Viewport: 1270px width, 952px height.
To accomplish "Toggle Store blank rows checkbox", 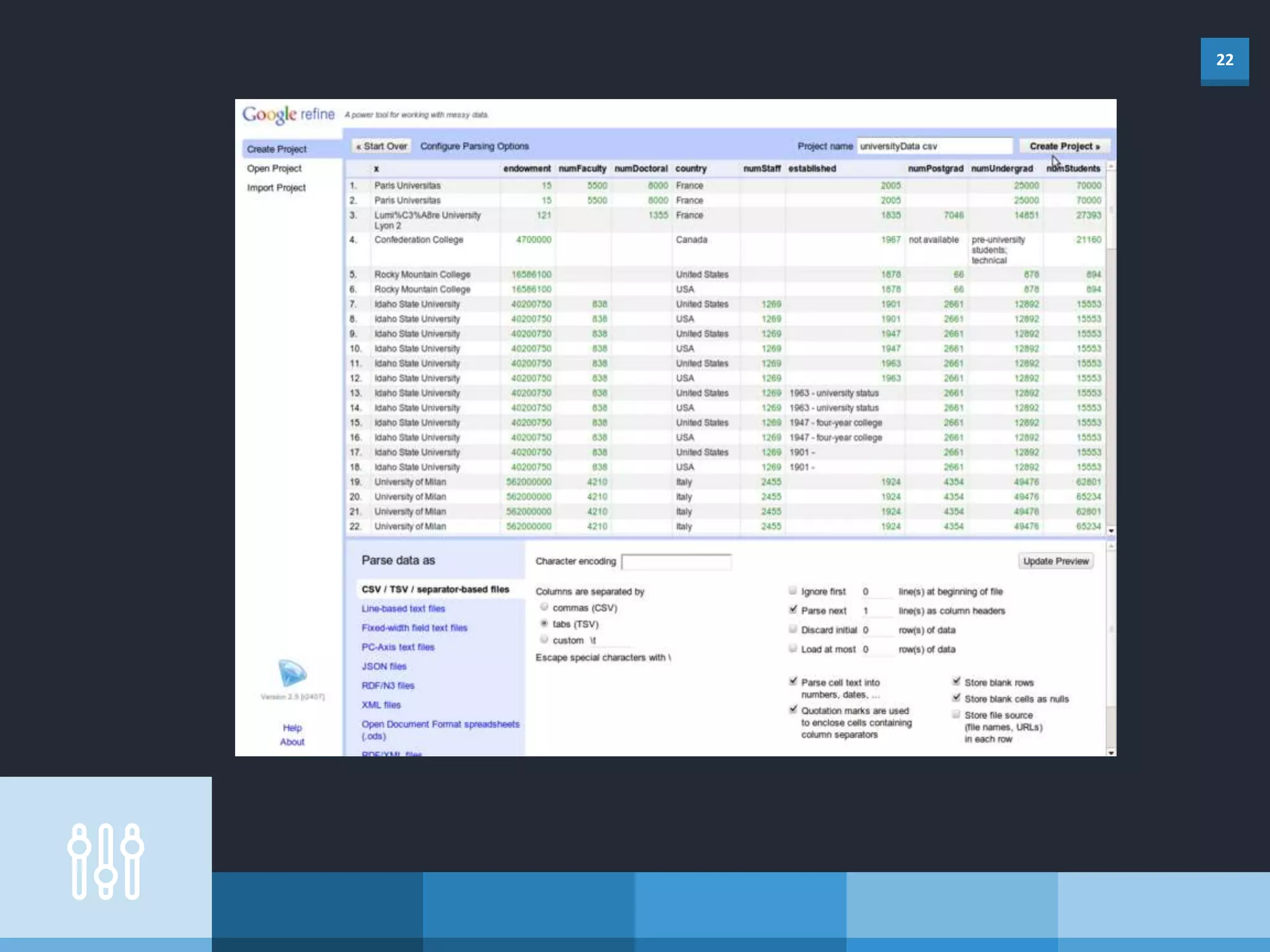I will [956, 682].
